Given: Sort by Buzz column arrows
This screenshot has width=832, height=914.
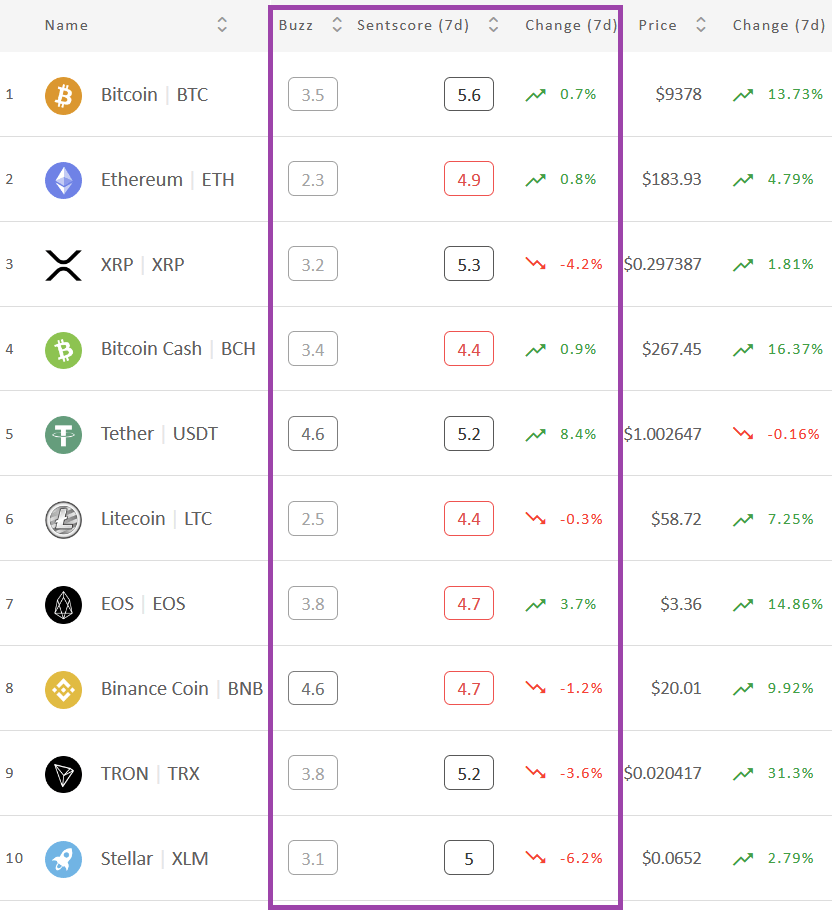Looking at the screenshot, I should pos(337,24).
